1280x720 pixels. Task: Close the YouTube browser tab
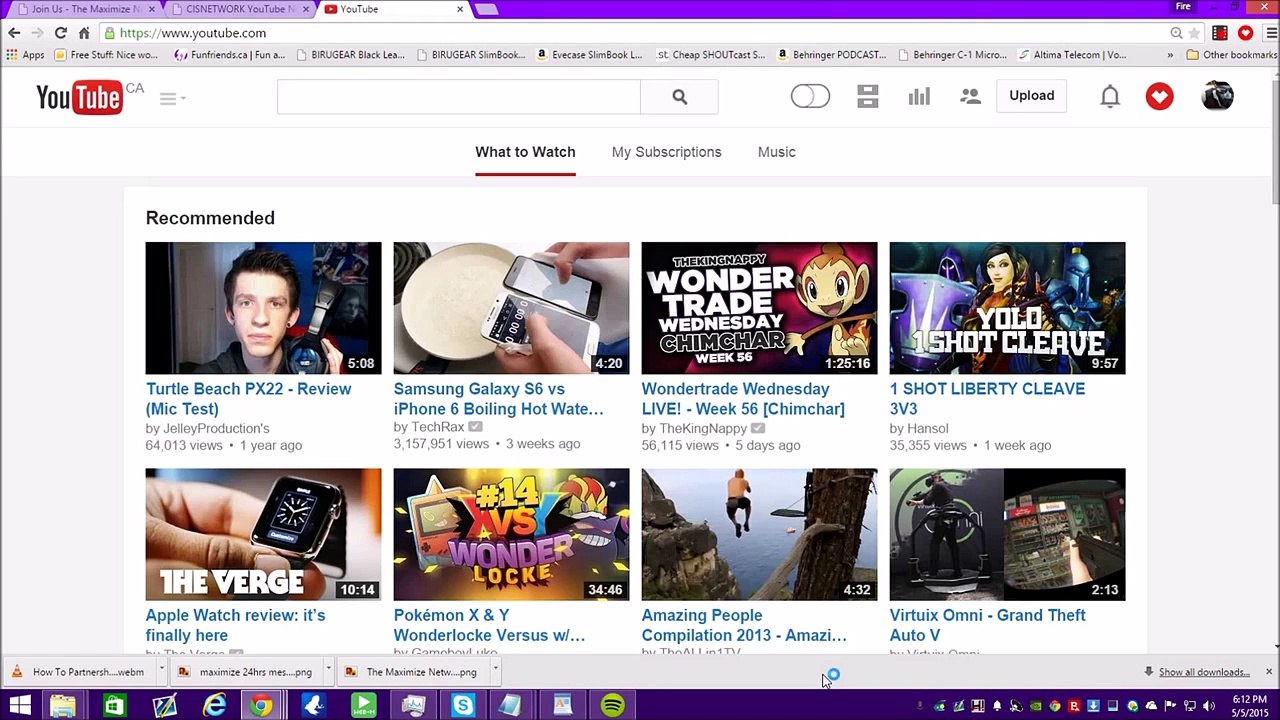click(x=460, y=9)
